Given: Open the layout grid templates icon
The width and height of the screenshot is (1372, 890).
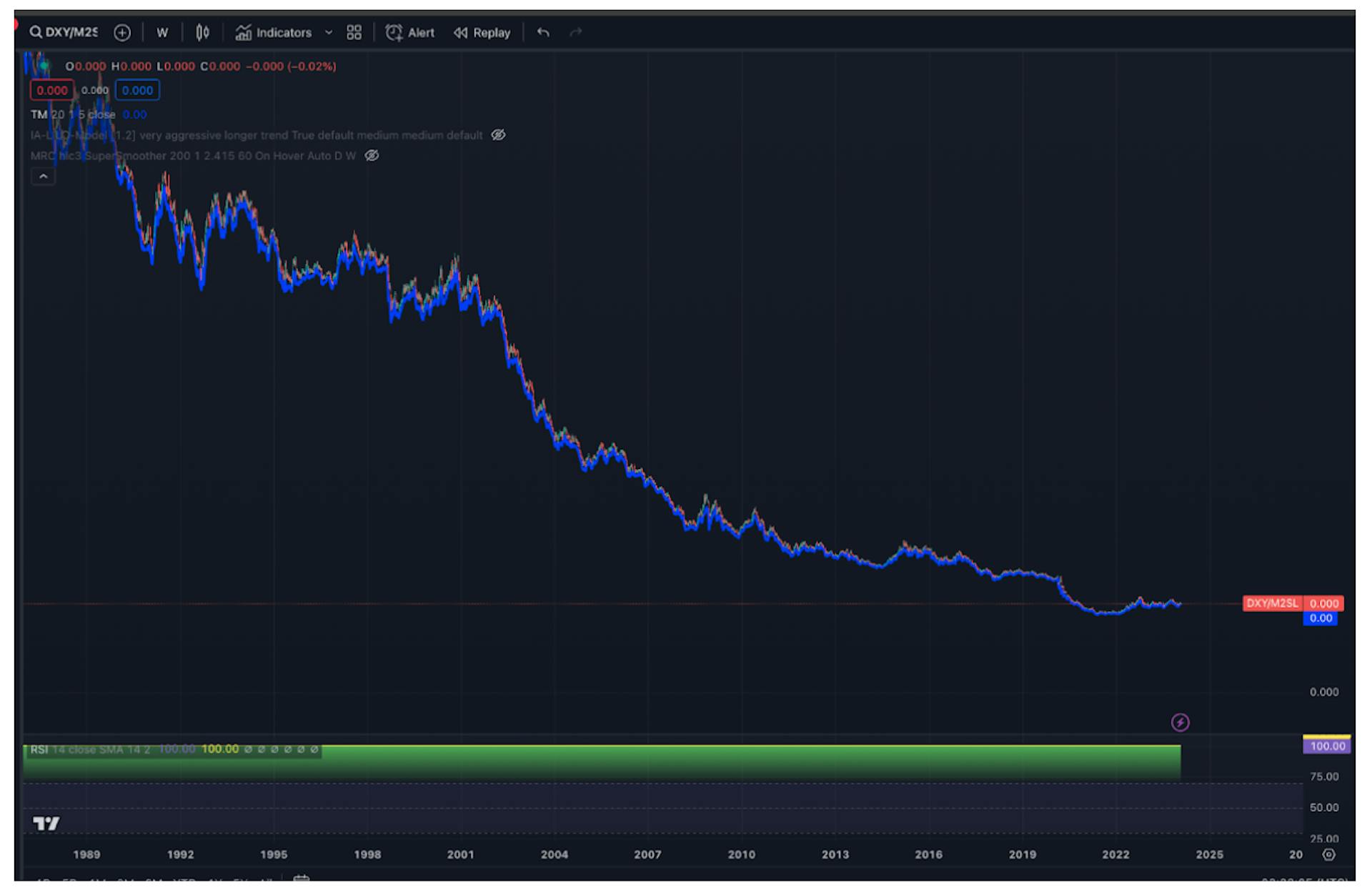Looking at the screenshot, I should pyautogui.click(x=354, y=32).
